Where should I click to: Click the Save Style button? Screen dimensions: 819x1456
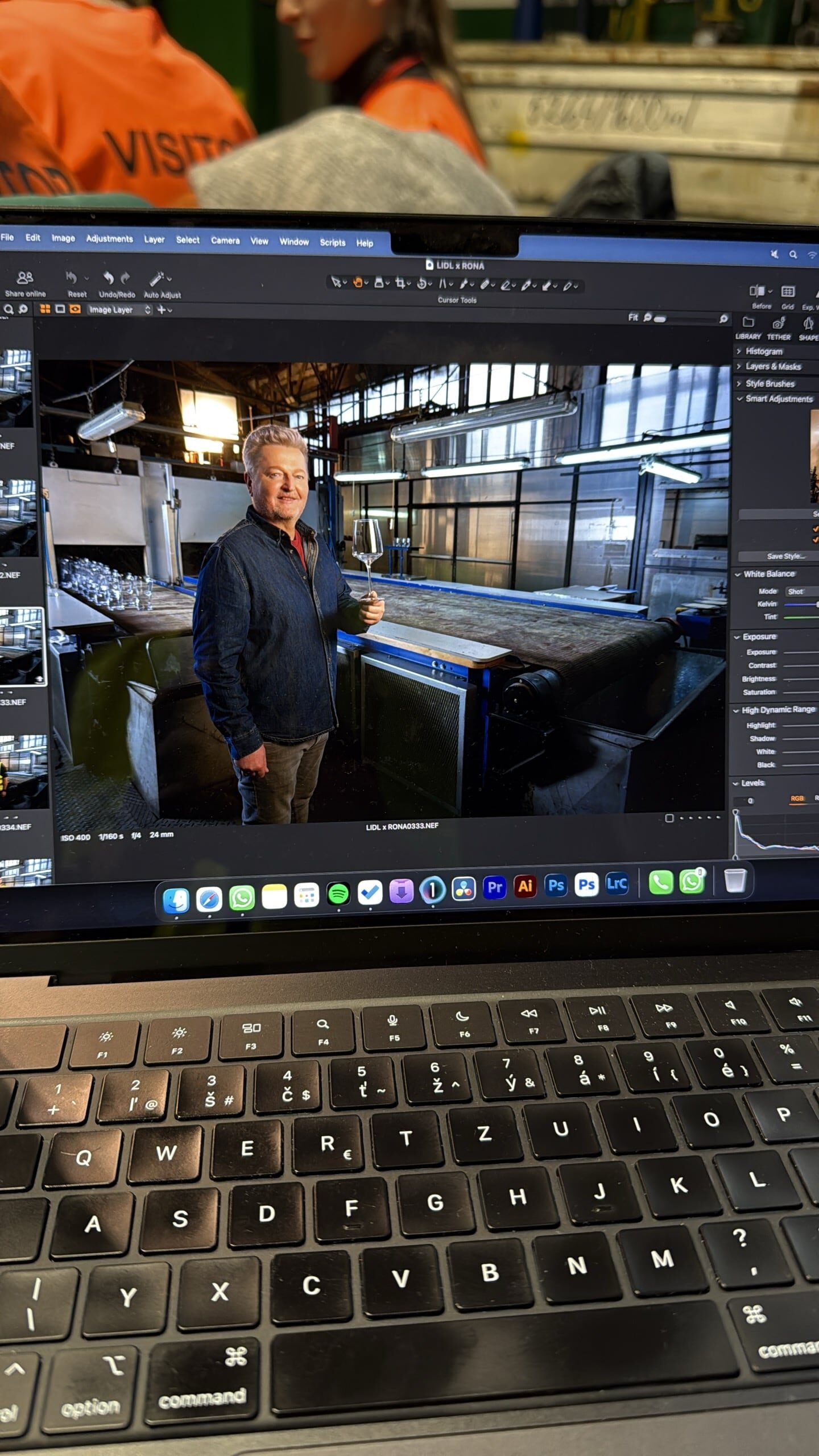tap(785, 556)
